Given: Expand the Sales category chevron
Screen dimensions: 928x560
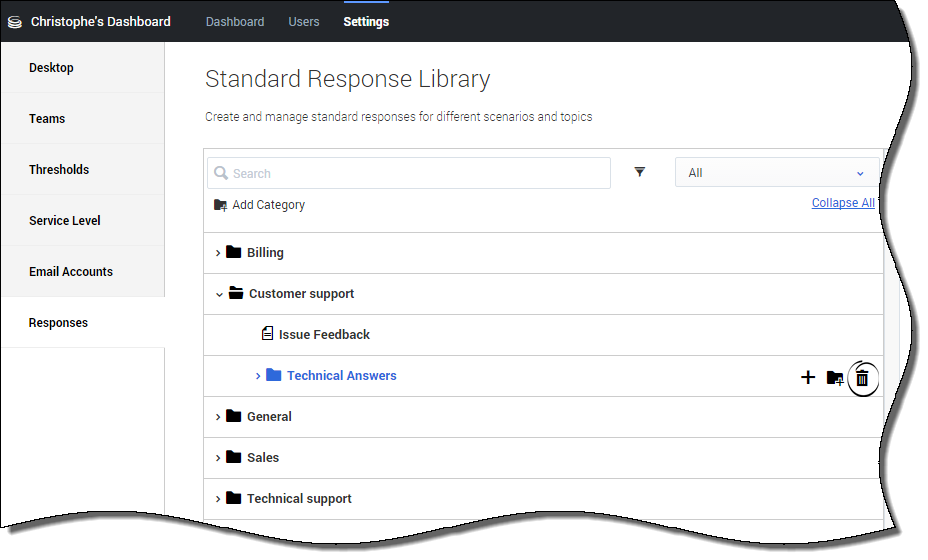Looking at the screenshot, I should (218, 458).
